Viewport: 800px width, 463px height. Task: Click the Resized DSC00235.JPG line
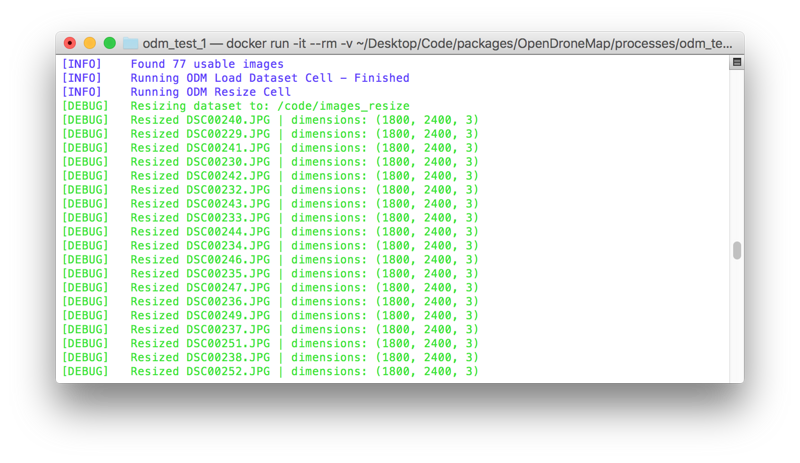point(270,274)
